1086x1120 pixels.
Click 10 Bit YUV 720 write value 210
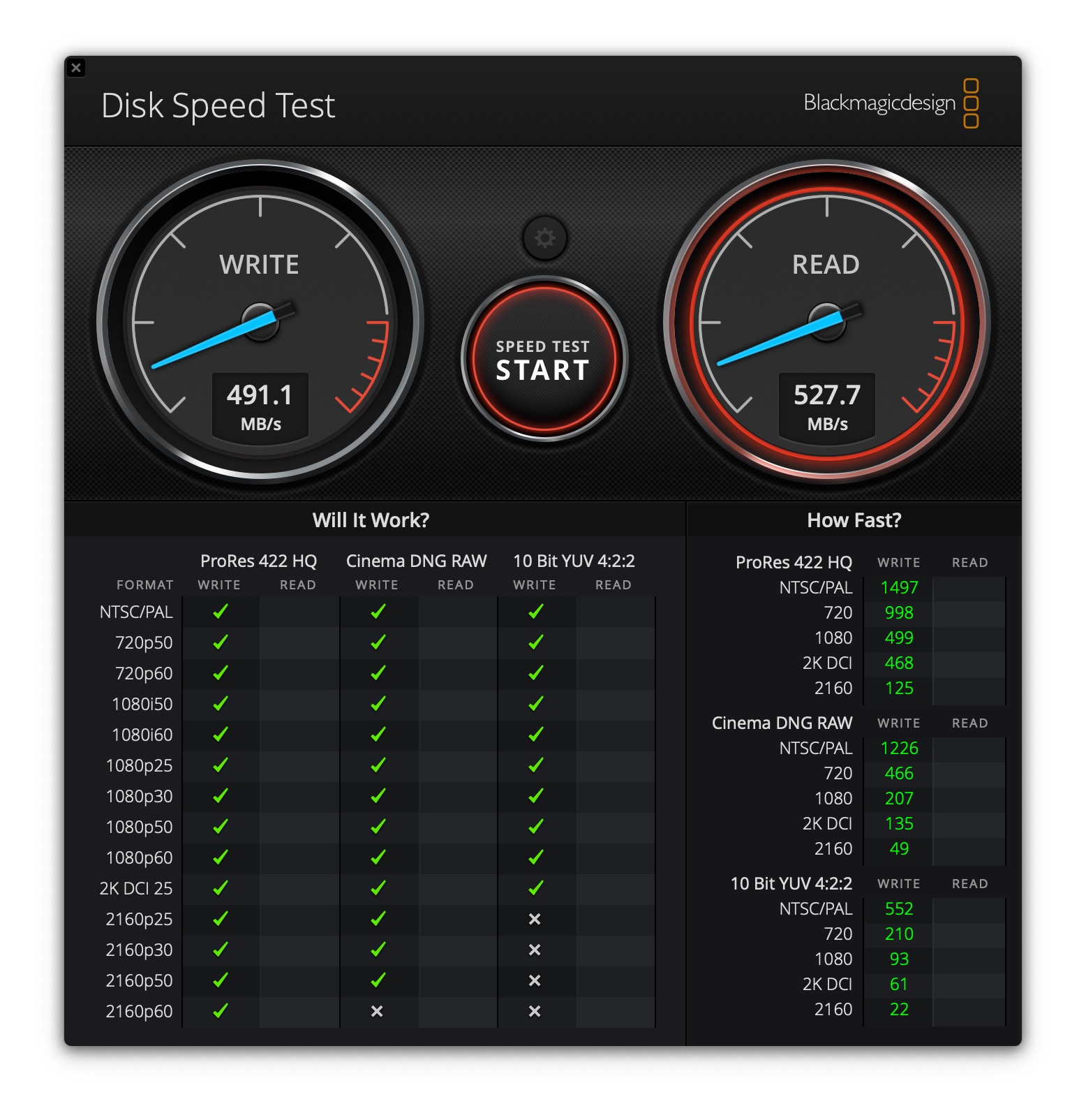[899, 934]
